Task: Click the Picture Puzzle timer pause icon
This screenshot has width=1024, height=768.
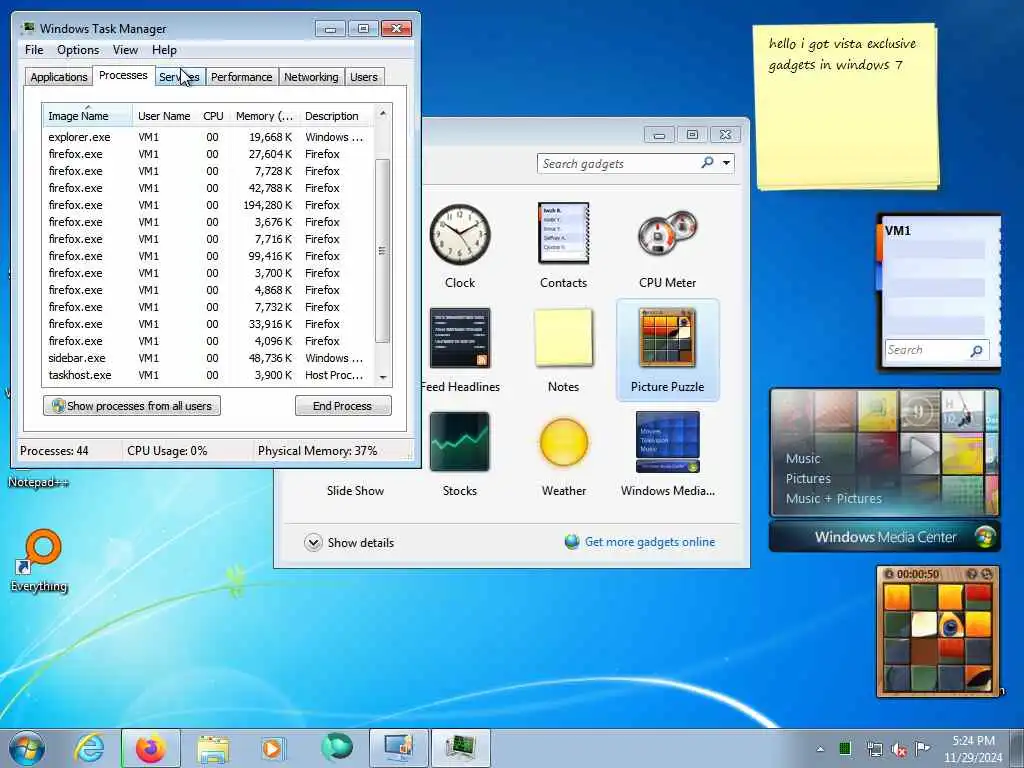Action: (888, 574)
